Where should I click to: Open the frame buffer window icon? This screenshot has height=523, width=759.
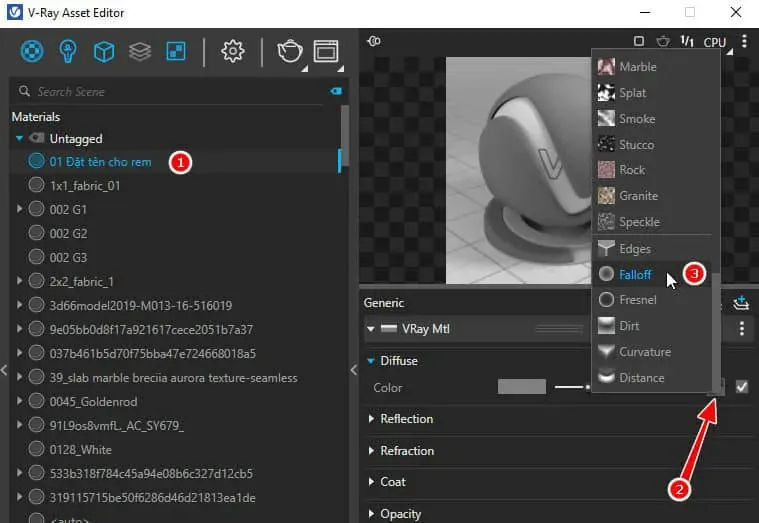[x=326, y=51]
